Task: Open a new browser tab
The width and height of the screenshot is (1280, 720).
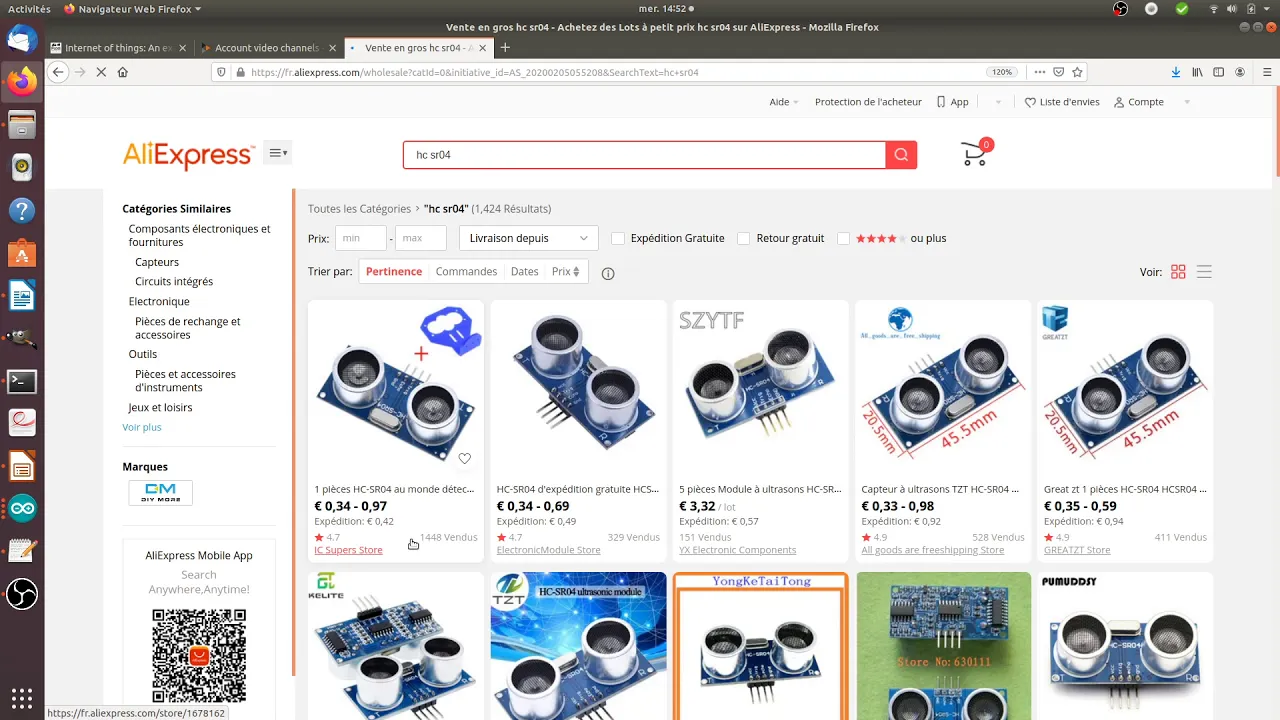Action: tap(505, 47)
